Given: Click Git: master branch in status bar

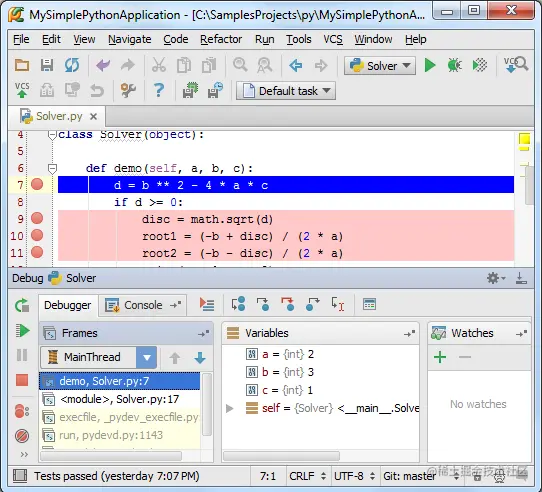Looking at the screenshot, I should (x=409, y=476).
